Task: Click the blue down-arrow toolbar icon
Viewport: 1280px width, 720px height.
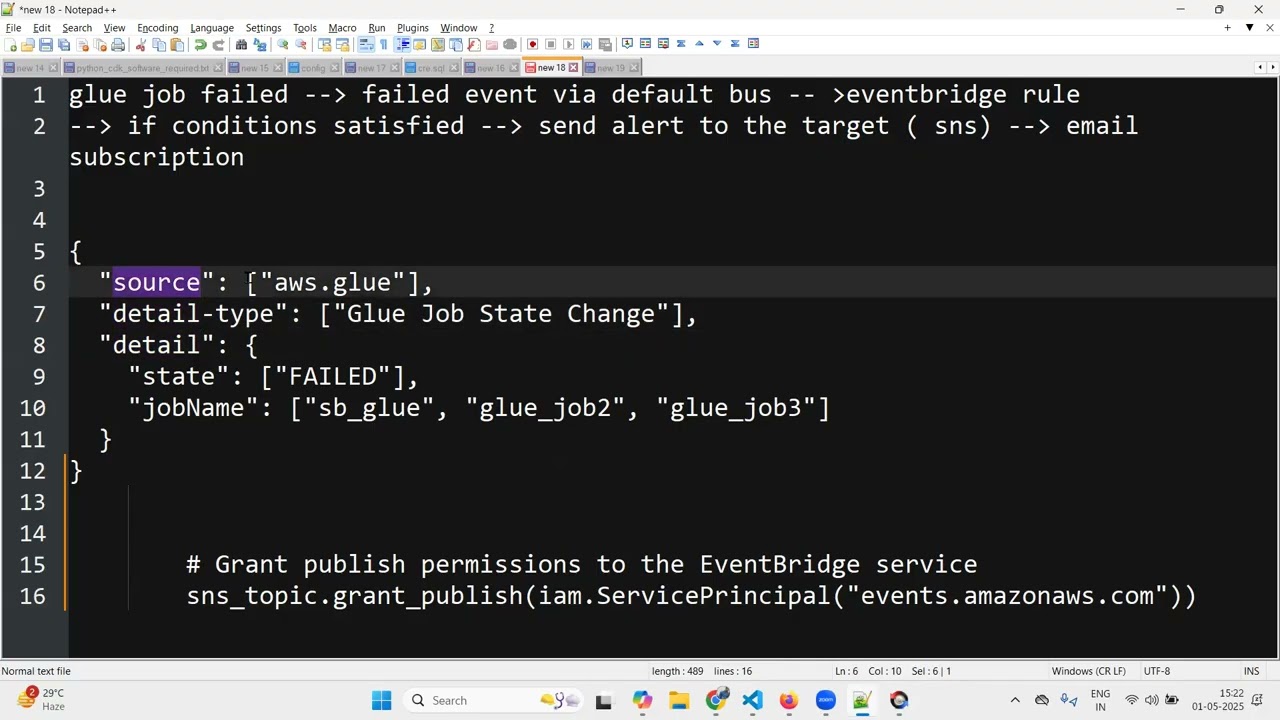Action: coord(717,44)
